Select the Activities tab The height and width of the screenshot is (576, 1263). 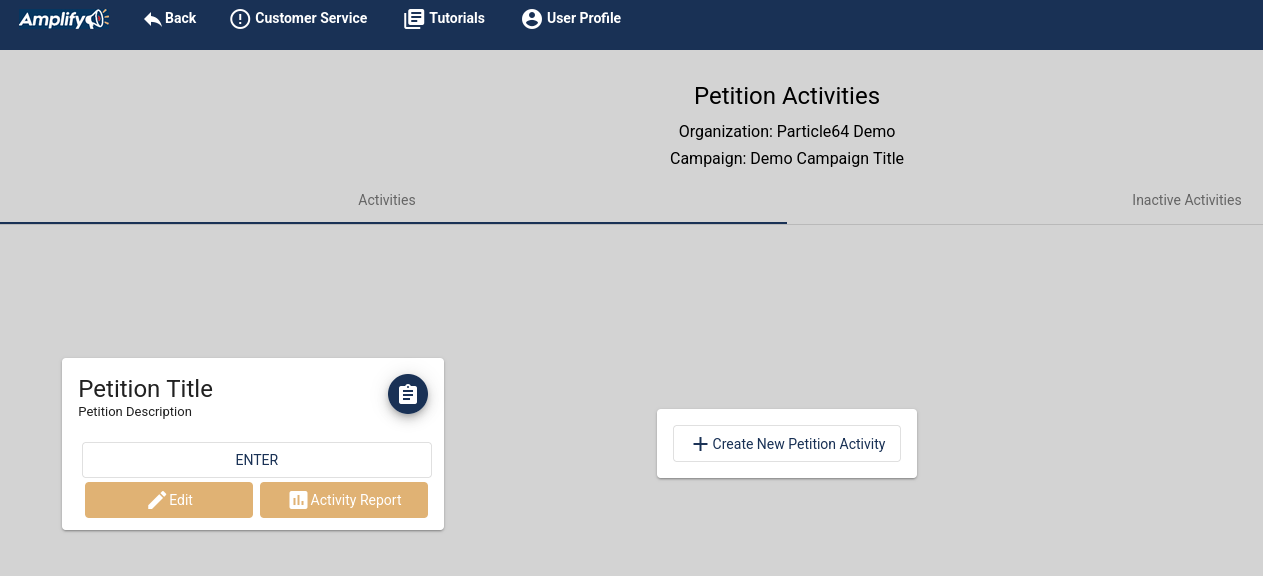tap(387, 200)
